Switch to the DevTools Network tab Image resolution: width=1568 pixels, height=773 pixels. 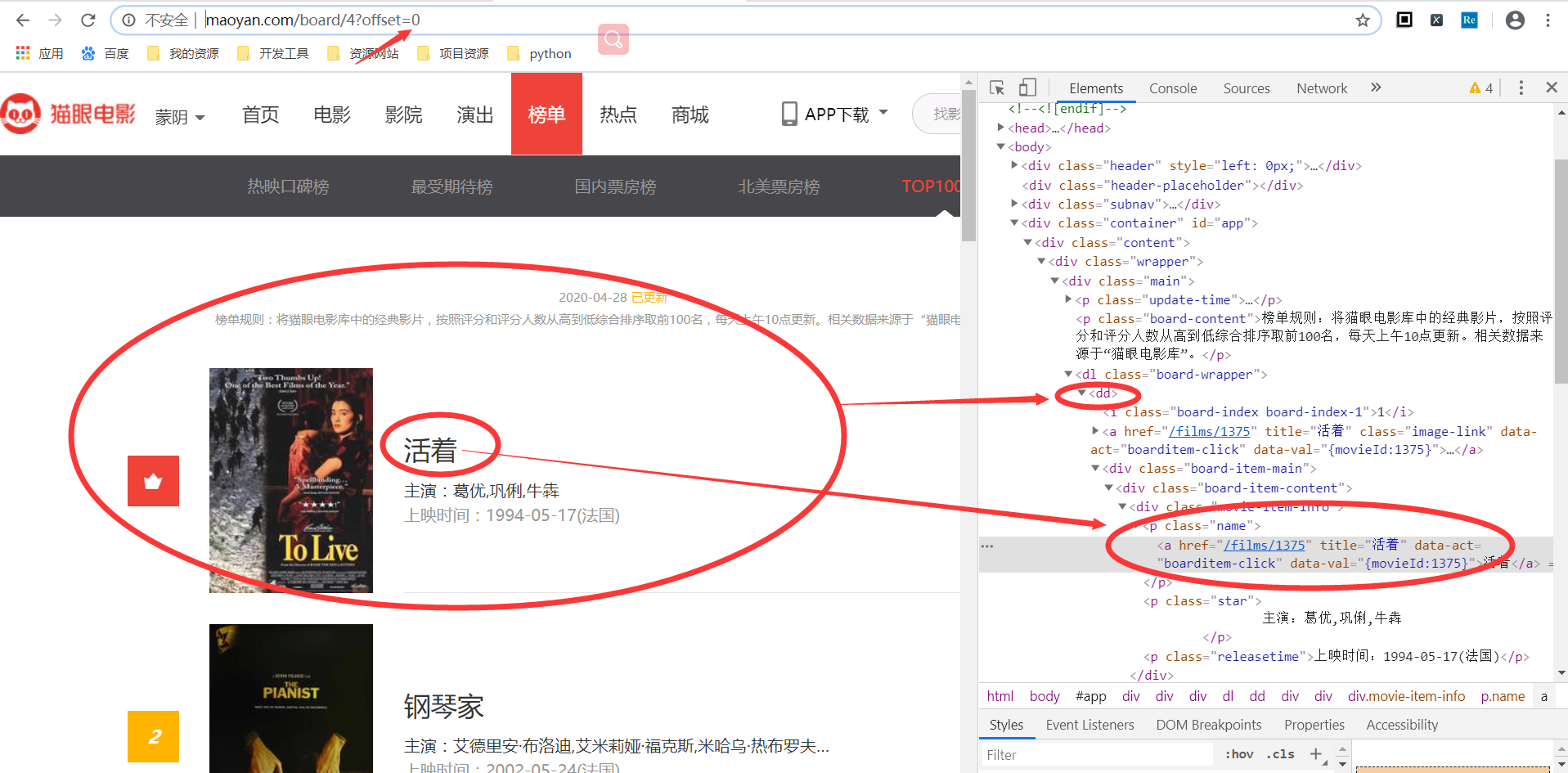coord(1322,88)
